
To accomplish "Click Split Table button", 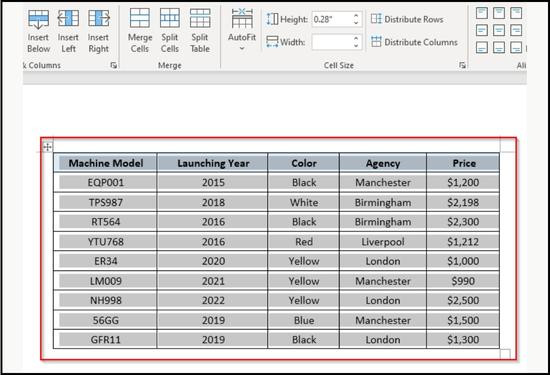I will point(200,31).
